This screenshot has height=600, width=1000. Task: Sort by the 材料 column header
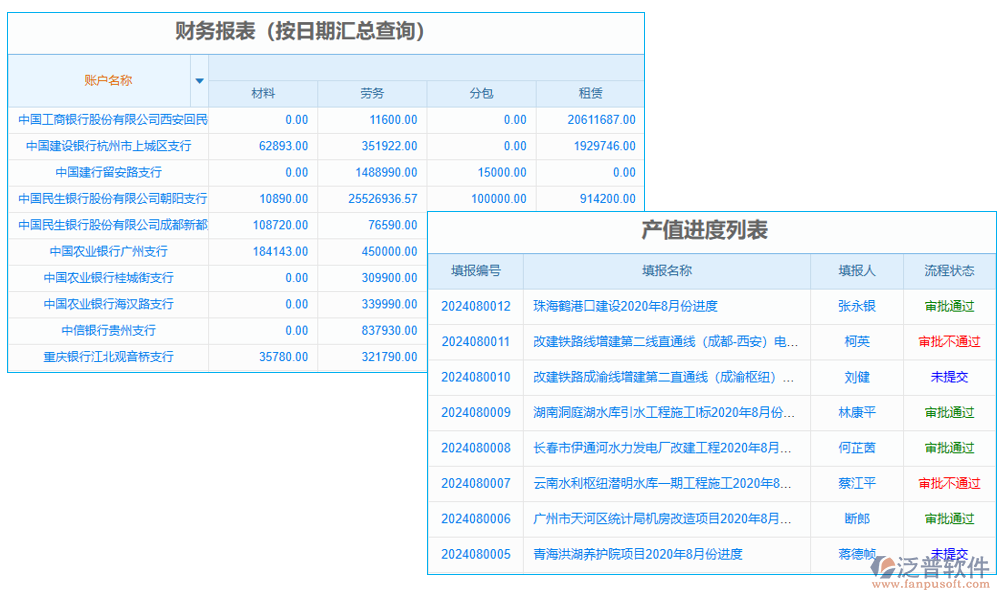(262, 93)
